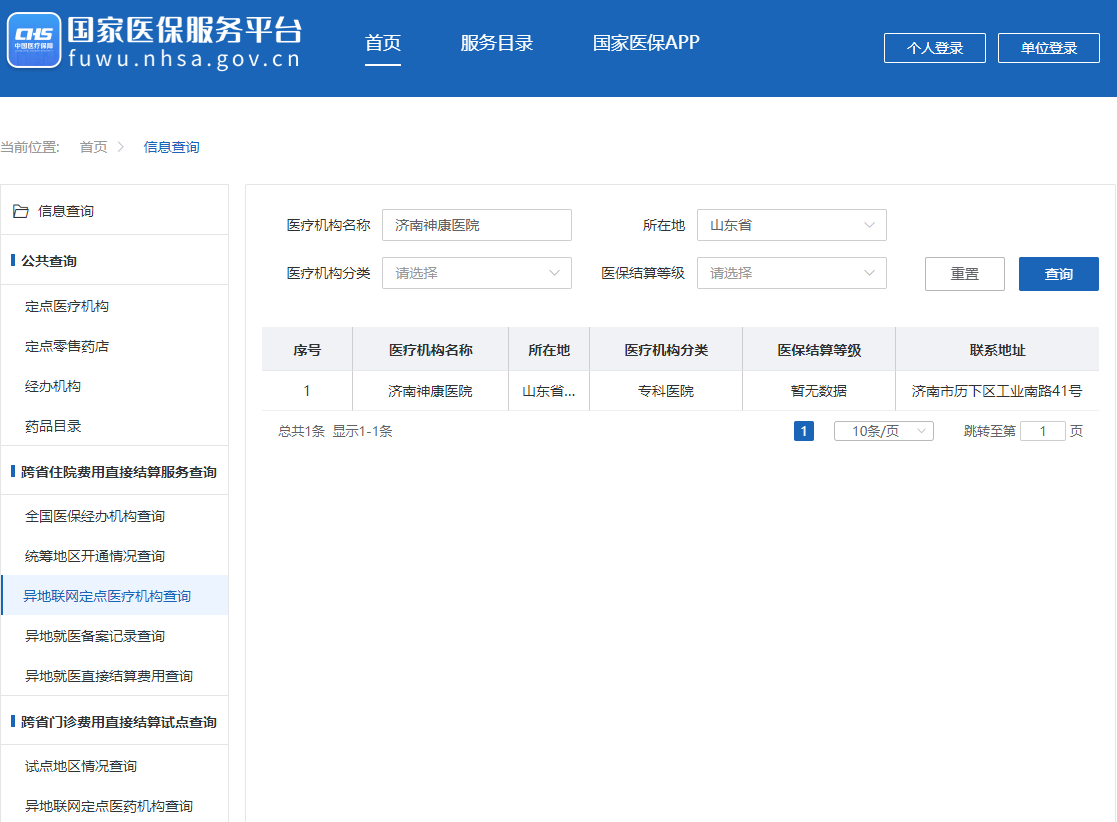Image resolution: width=1117 pixels, height=822 pixels.
Task: Open the 所在地 province dropdown
Action: click(791, 225)
